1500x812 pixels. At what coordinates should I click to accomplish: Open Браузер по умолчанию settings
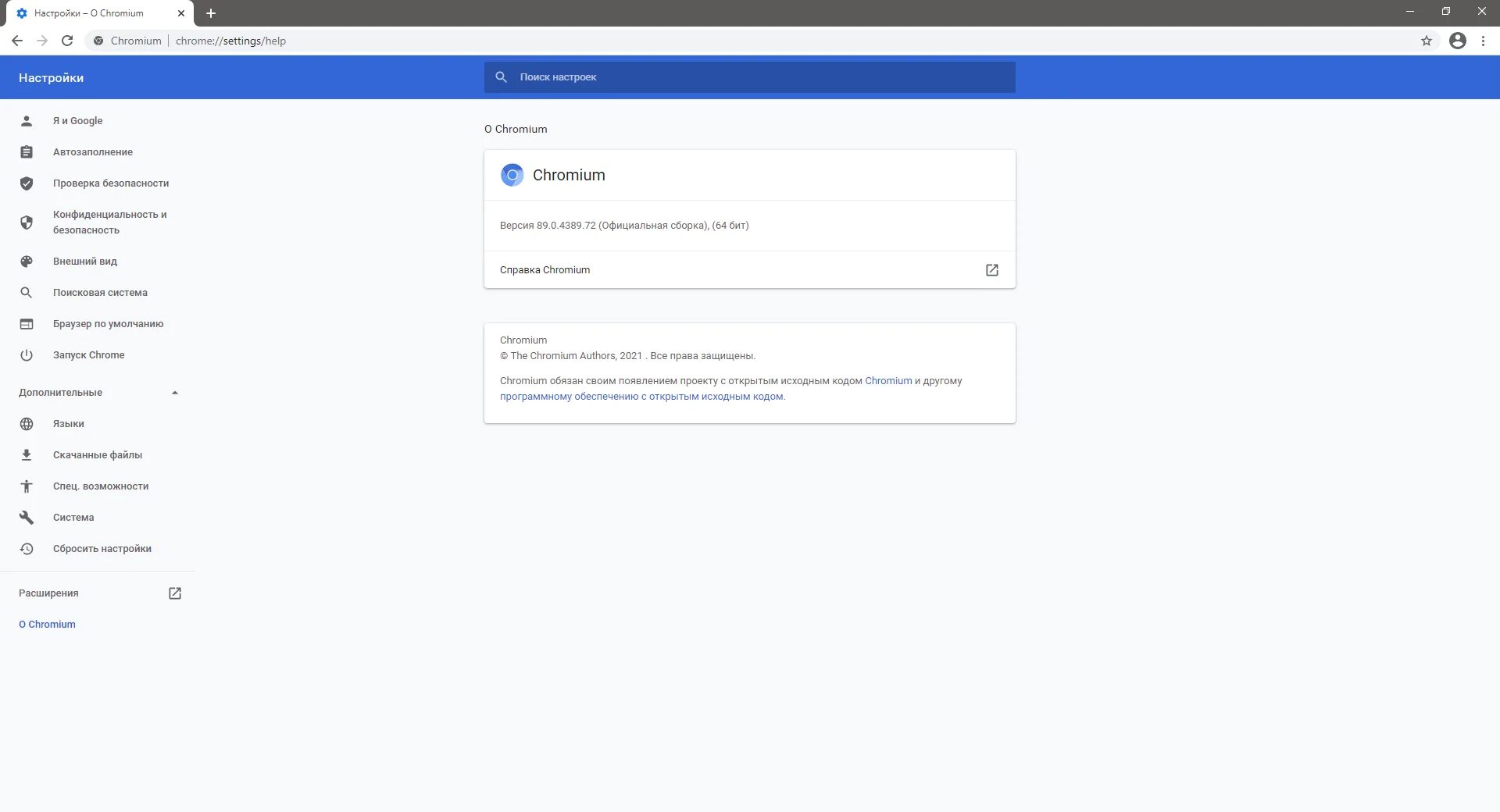click(109, 323)
